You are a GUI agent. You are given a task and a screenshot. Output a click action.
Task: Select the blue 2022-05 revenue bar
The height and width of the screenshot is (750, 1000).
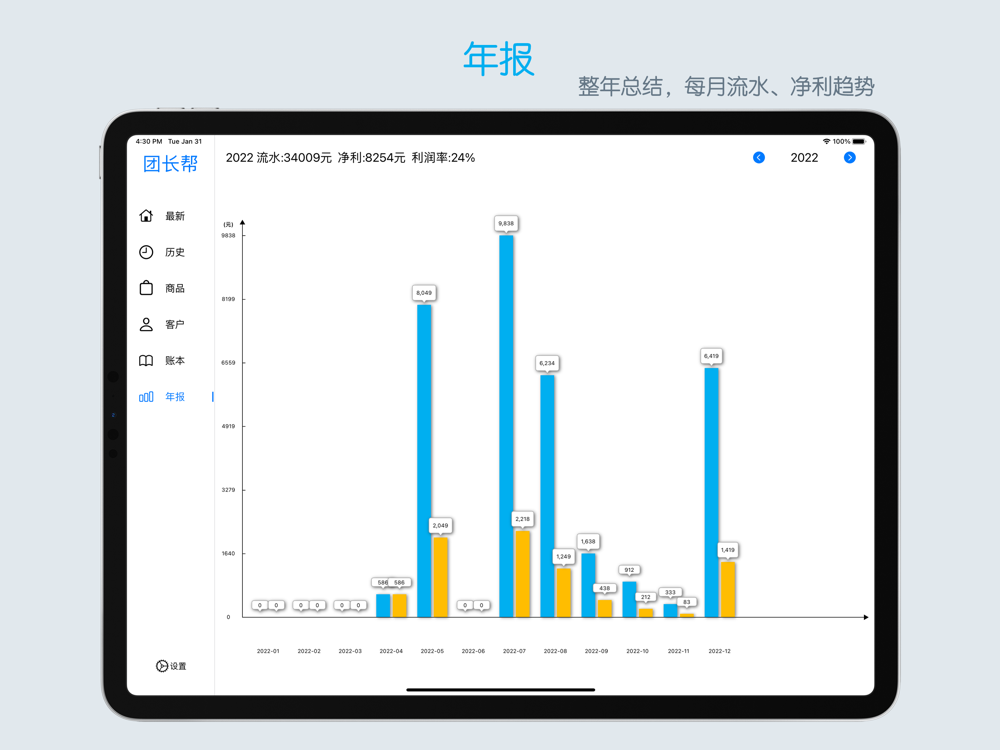click(x=424, y=461)
